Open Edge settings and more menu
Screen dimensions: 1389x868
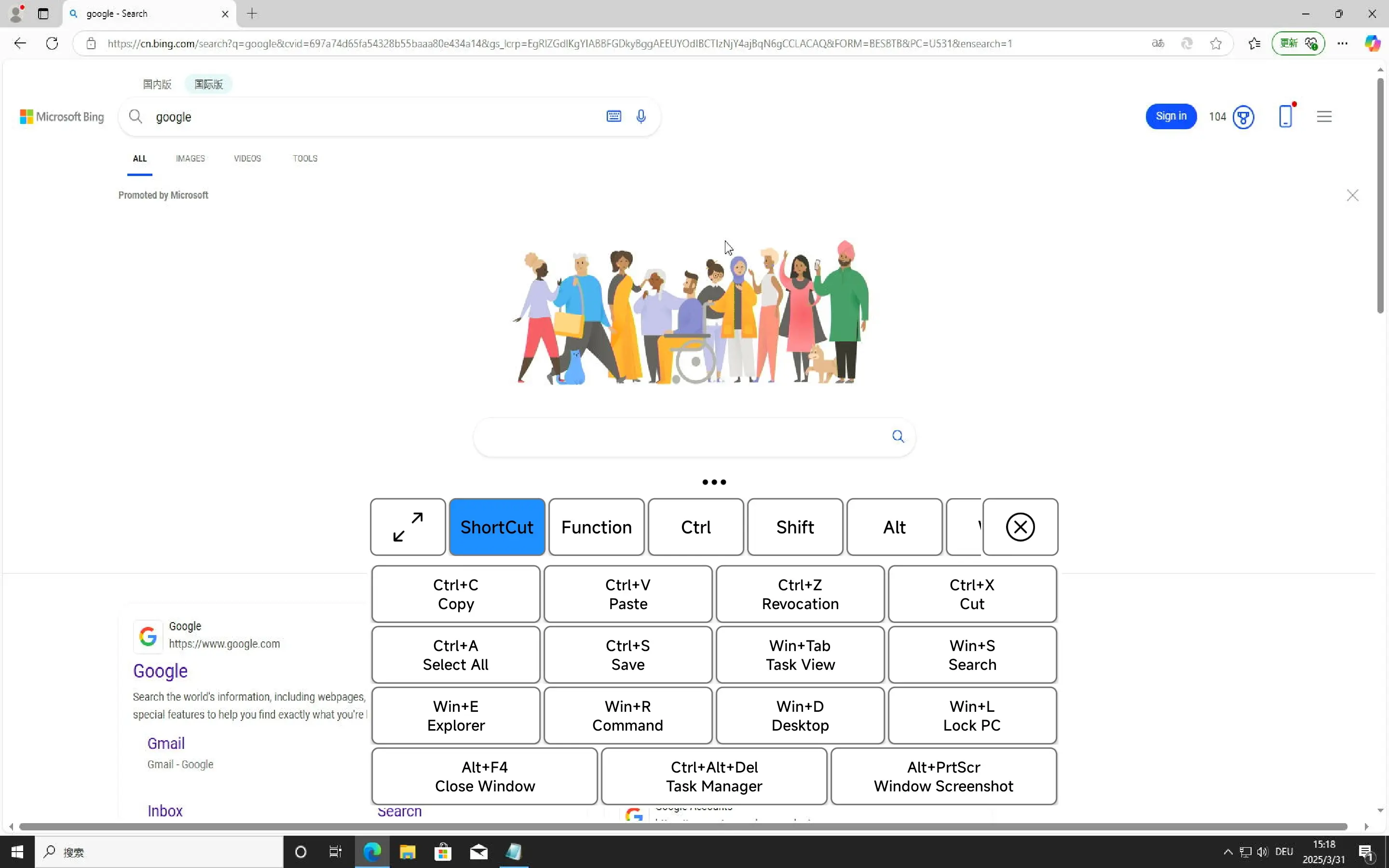(x=1342, y=43)
